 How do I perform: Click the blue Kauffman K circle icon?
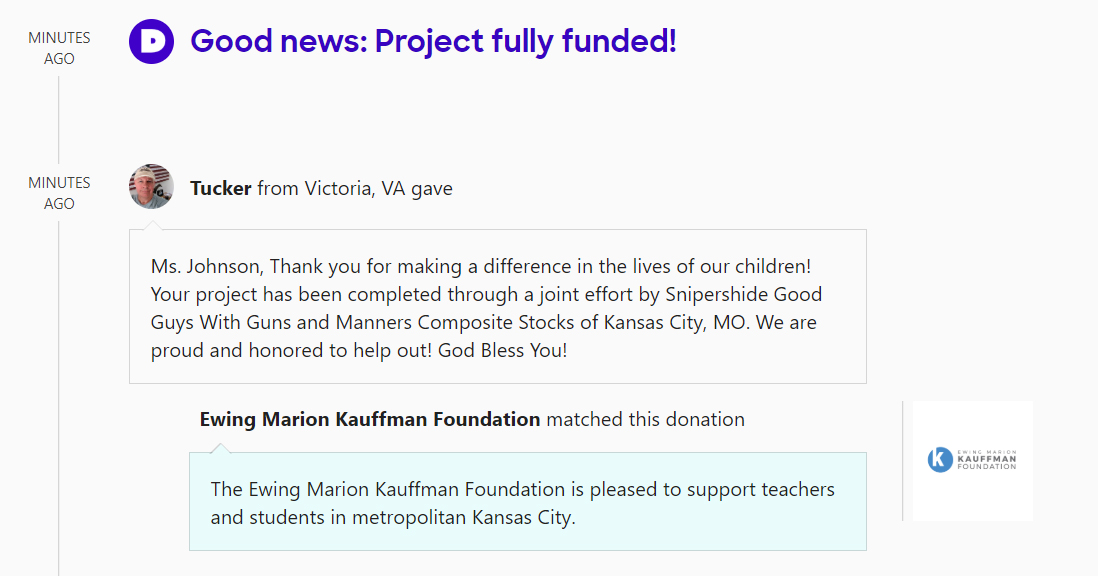click(x=940, y=459)
